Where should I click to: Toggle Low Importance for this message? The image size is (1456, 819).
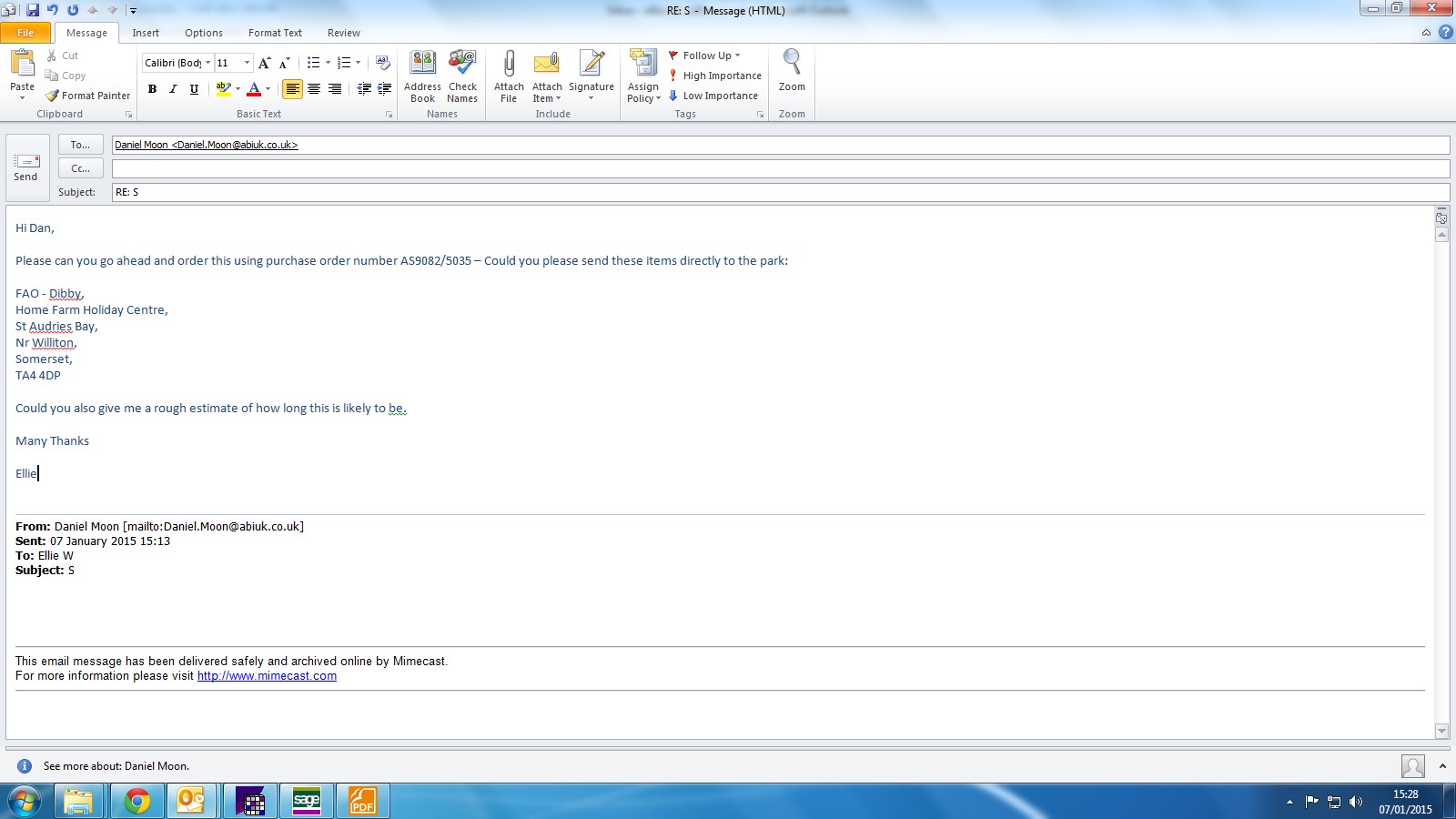tap(713, 96)
